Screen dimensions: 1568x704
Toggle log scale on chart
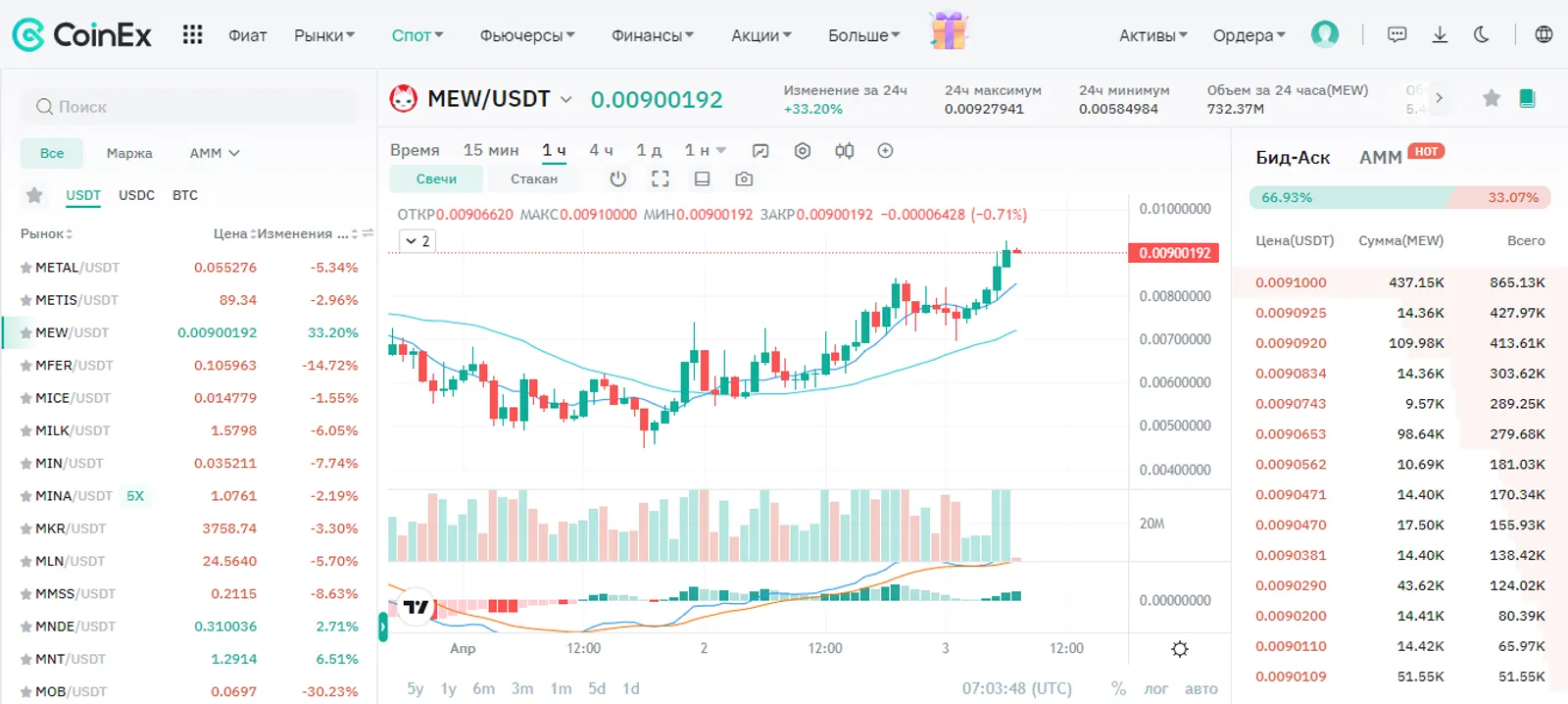coord(1156,688)
